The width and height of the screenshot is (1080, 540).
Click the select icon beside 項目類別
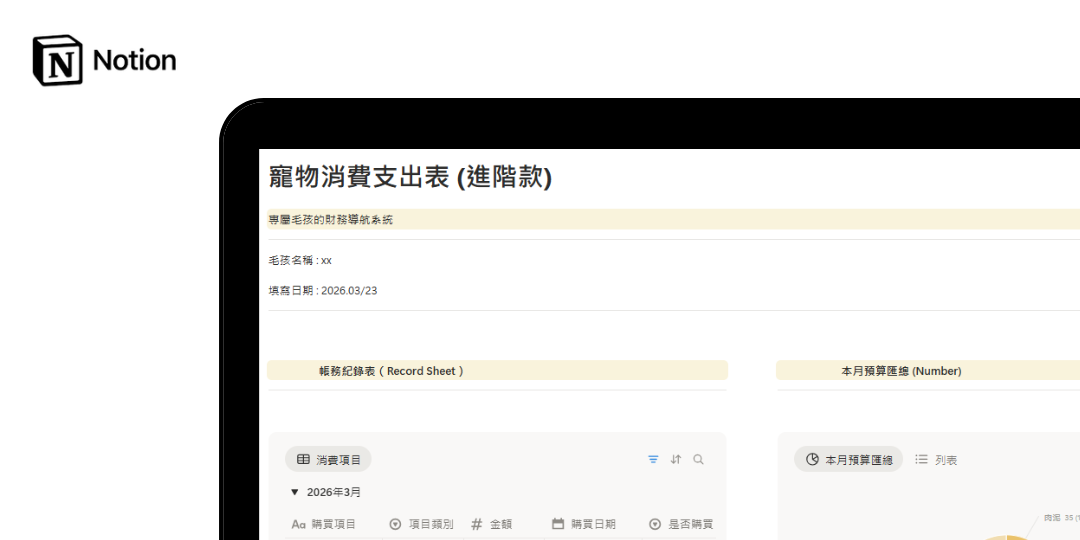tap(395, 524)
